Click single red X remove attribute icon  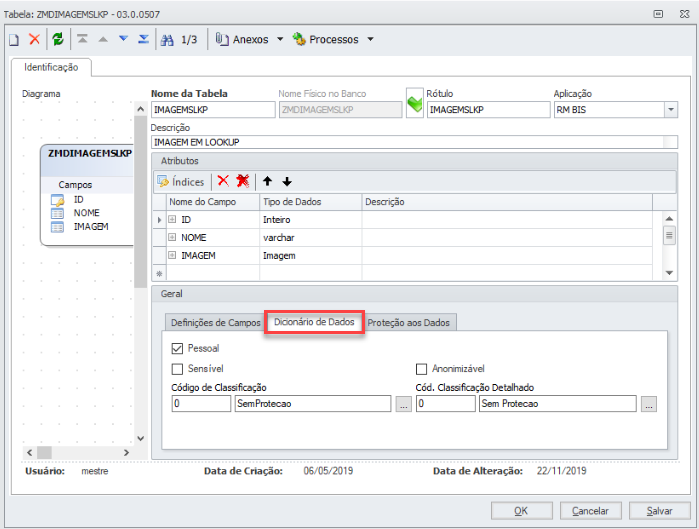coord(223,181)
